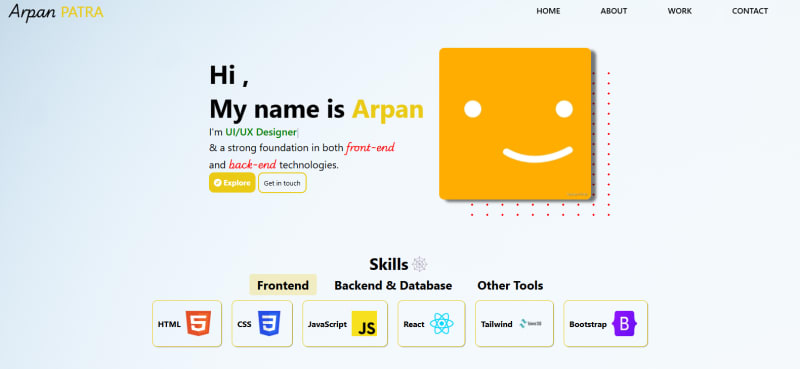Click the web icon beside Skills heading
800x369 pixels.
[419, 264]
